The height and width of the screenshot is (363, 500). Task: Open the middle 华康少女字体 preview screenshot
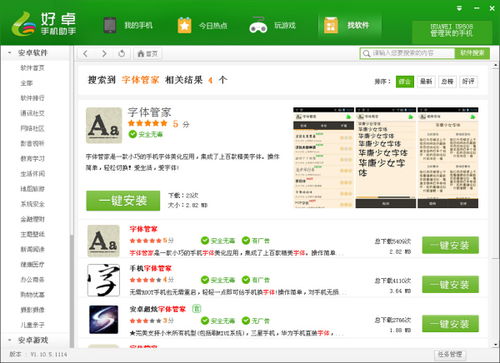(x=386, y=158)
